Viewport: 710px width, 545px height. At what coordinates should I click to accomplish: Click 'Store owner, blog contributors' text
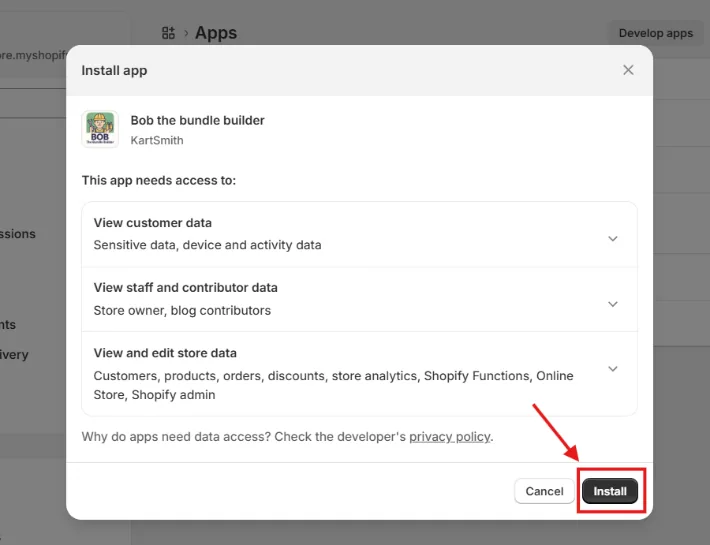click(182, 311)
